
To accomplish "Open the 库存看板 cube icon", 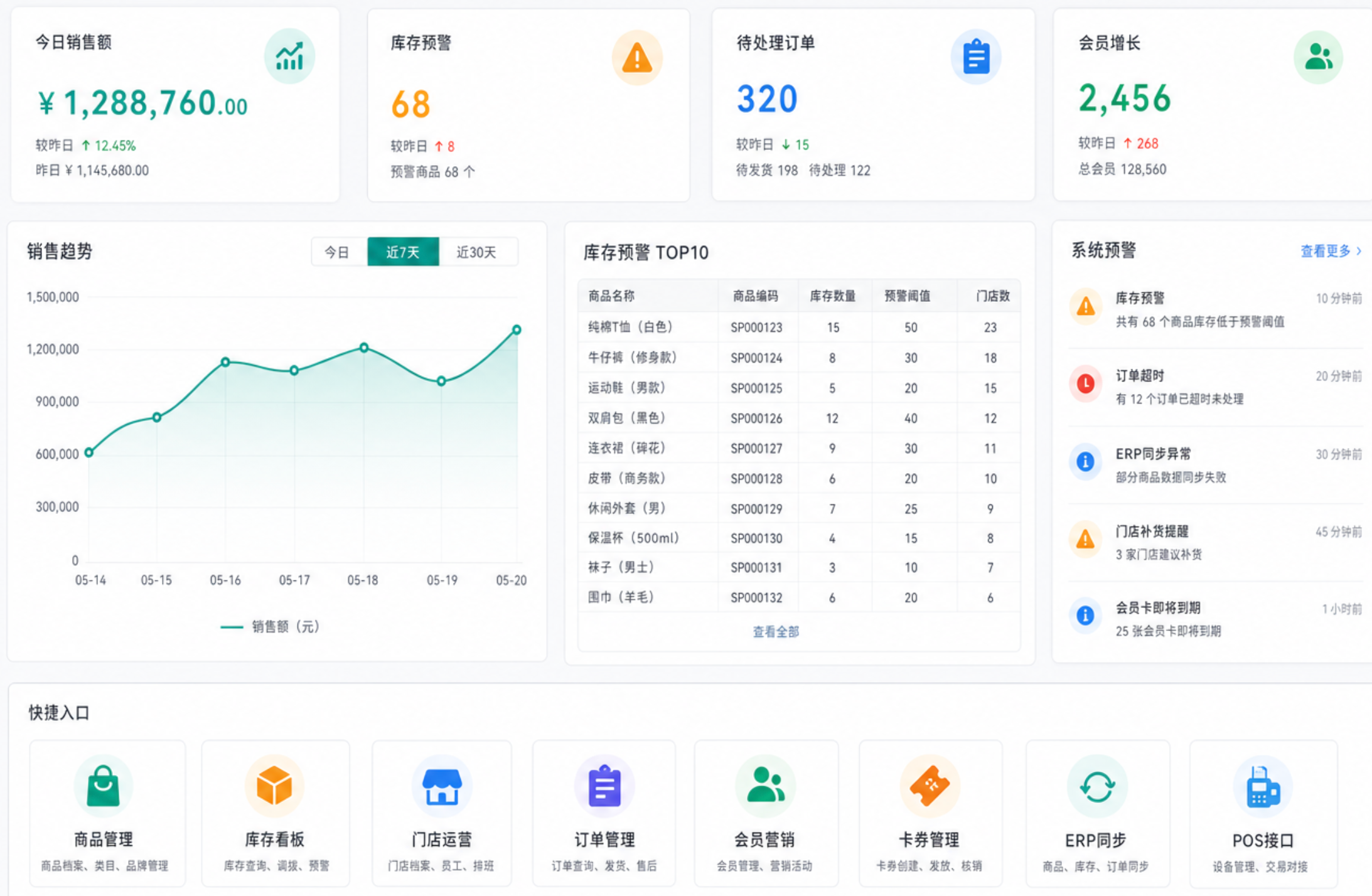I will pyautogui.click(x=274, y=786).
